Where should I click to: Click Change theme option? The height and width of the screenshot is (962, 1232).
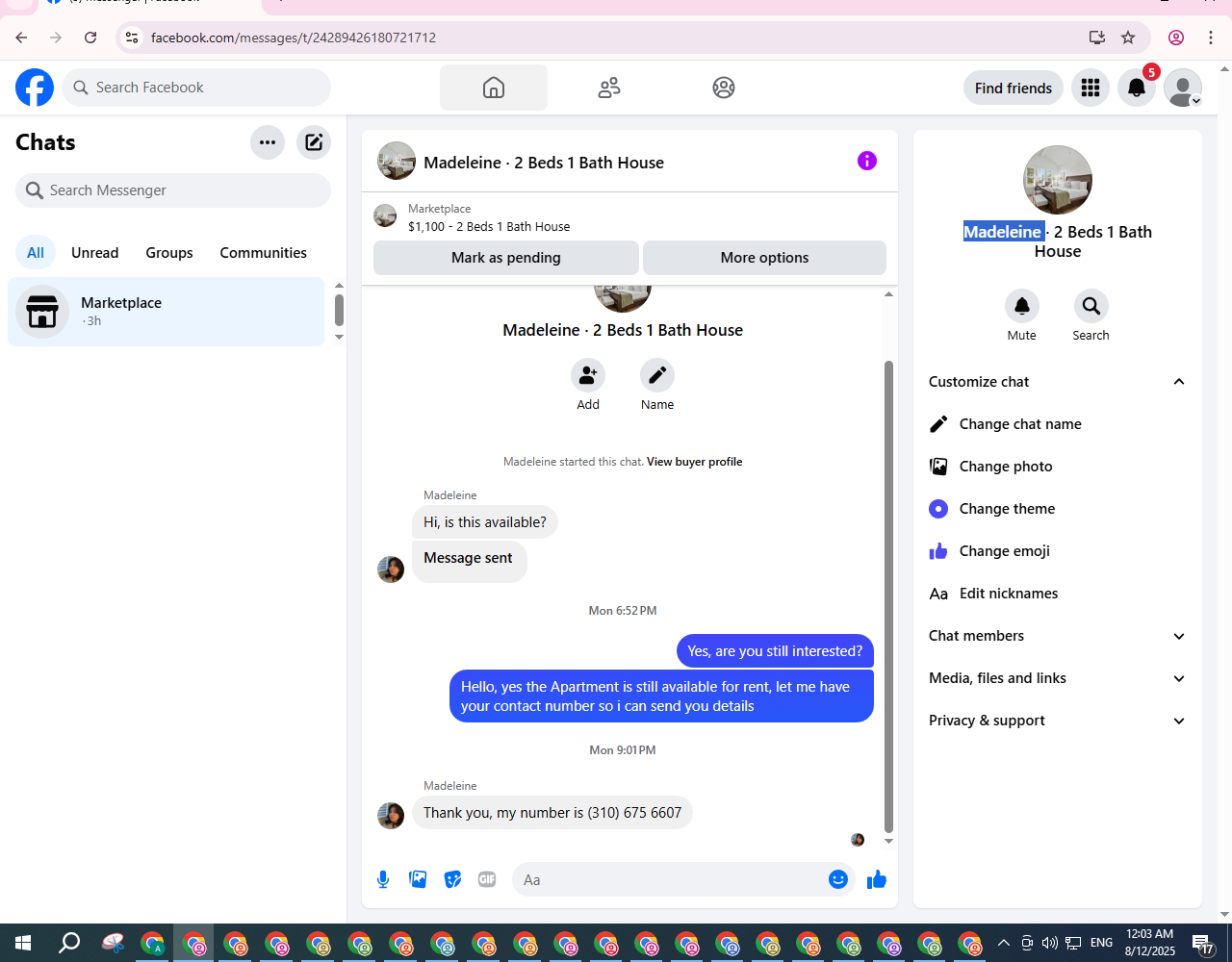point(1057,509)
